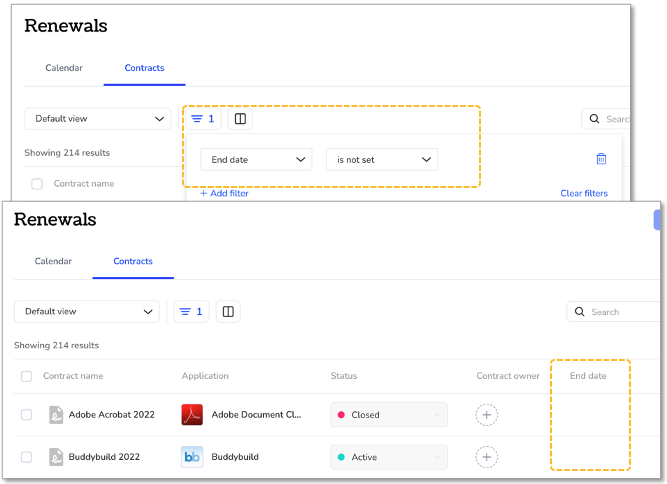
Task: Select Contracts tab in upper panel
Action: click(x=144, y=68)
